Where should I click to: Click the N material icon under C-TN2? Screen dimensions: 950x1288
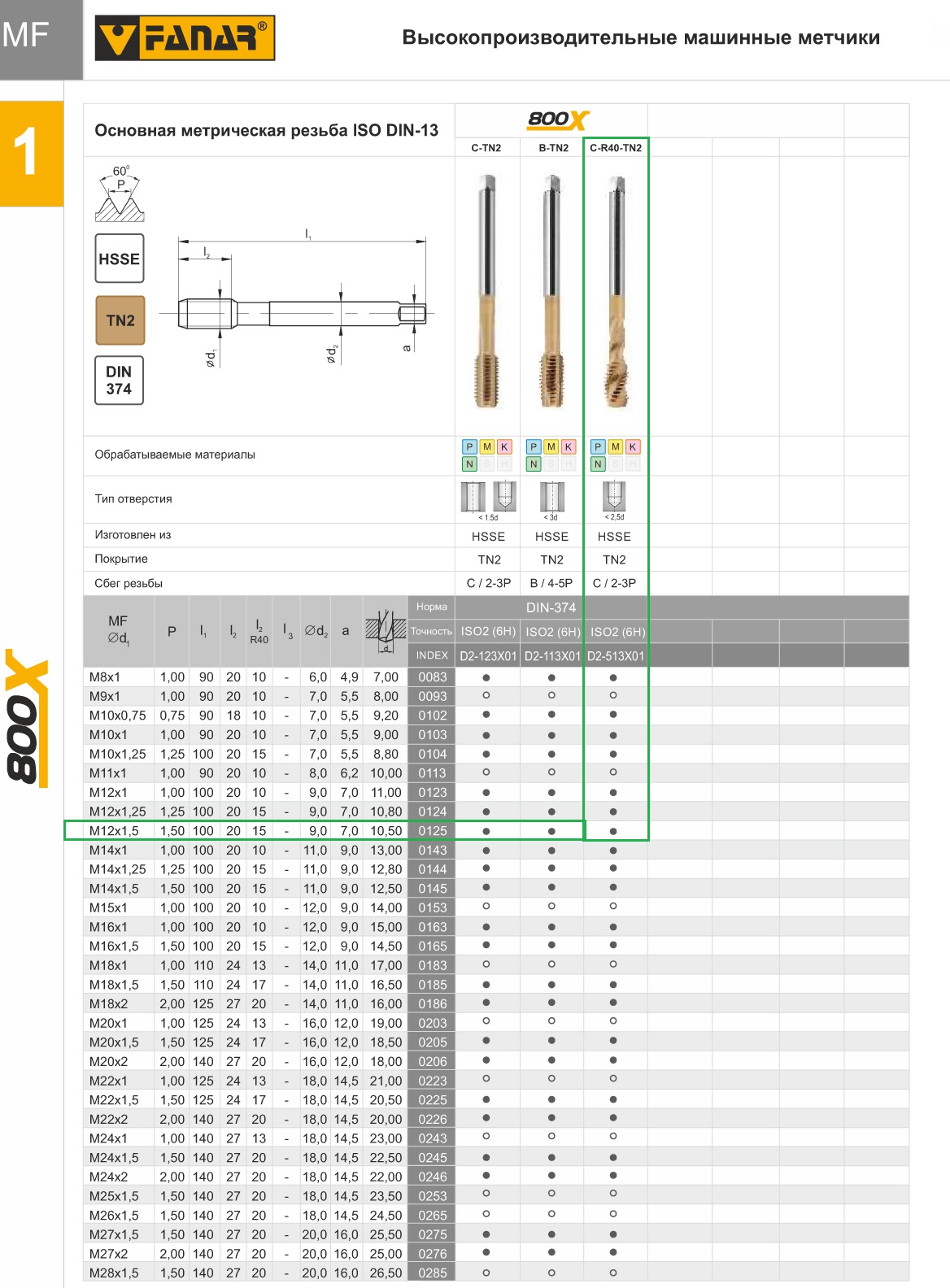click(469, 463)
